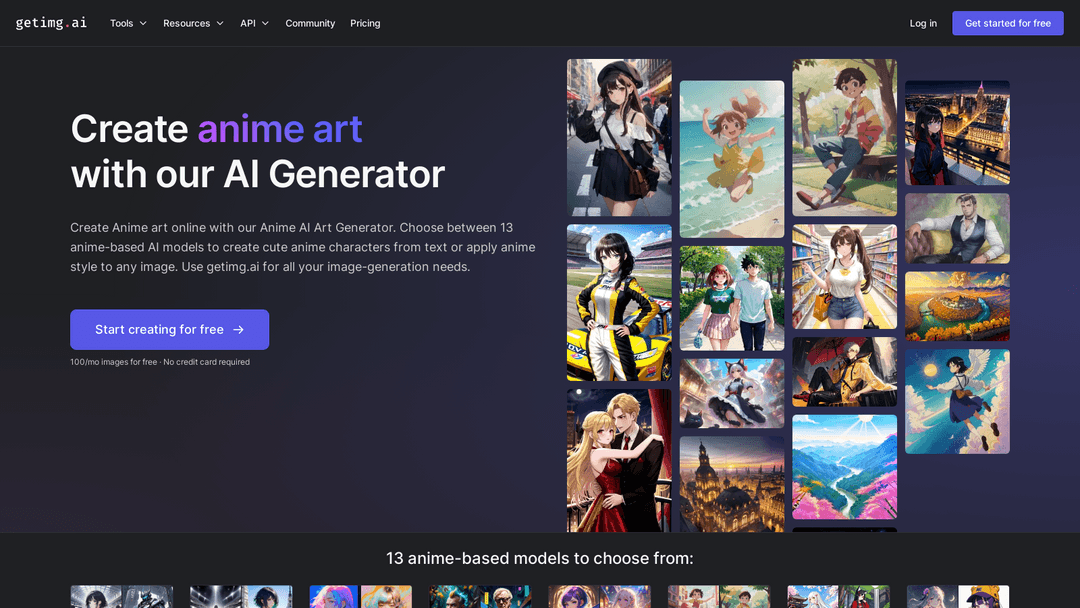Click the man in vest portrait image

pos(957,228)
